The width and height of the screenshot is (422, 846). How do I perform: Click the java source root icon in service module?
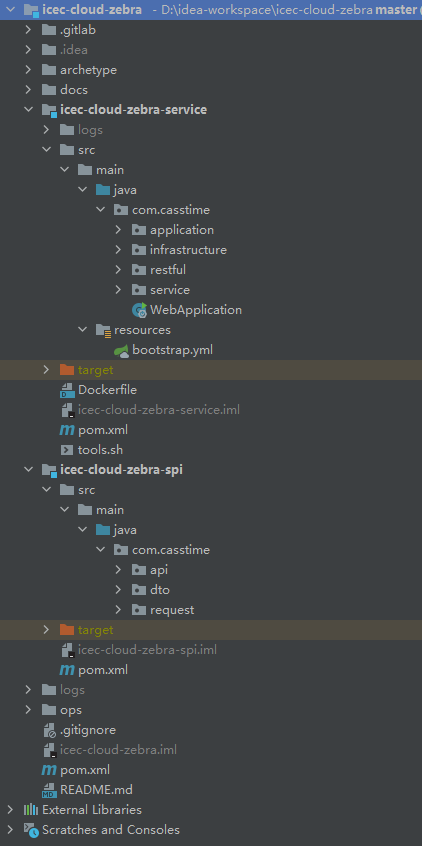tap(103, 190)
